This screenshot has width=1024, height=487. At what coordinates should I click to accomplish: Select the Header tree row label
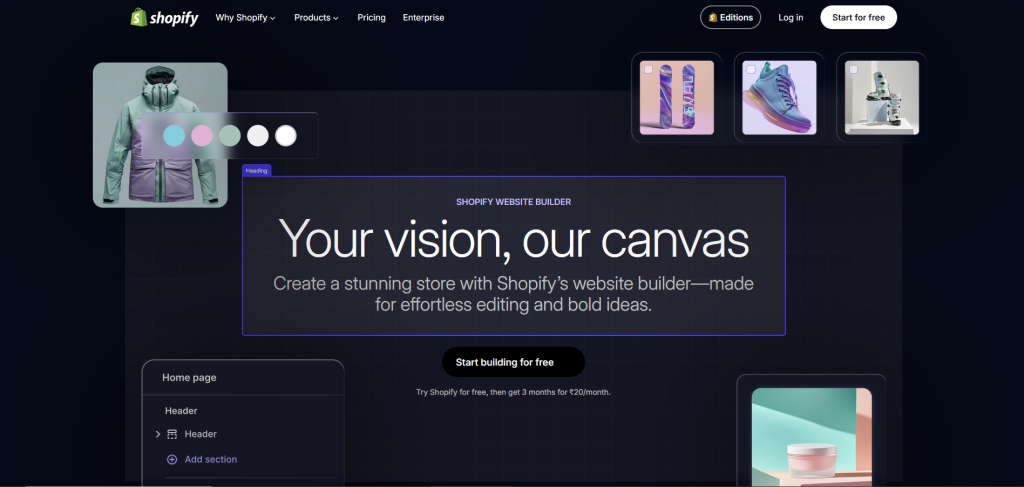tap(200, 434)
